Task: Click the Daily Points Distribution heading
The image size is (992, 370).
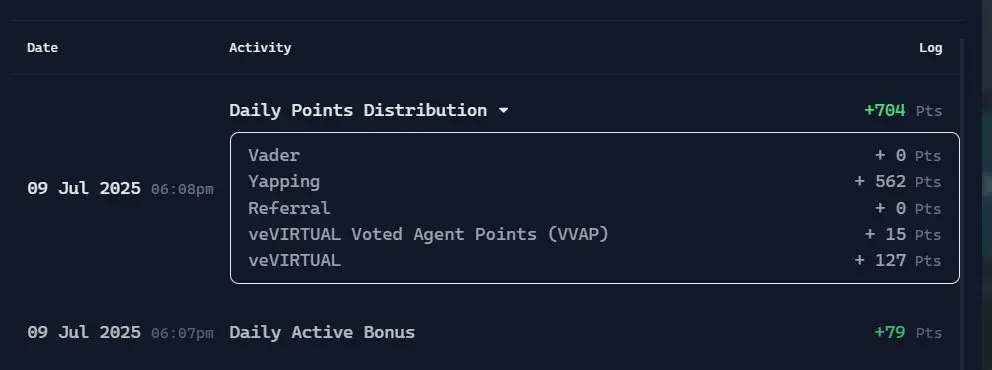Action: (x=358, y=110)
